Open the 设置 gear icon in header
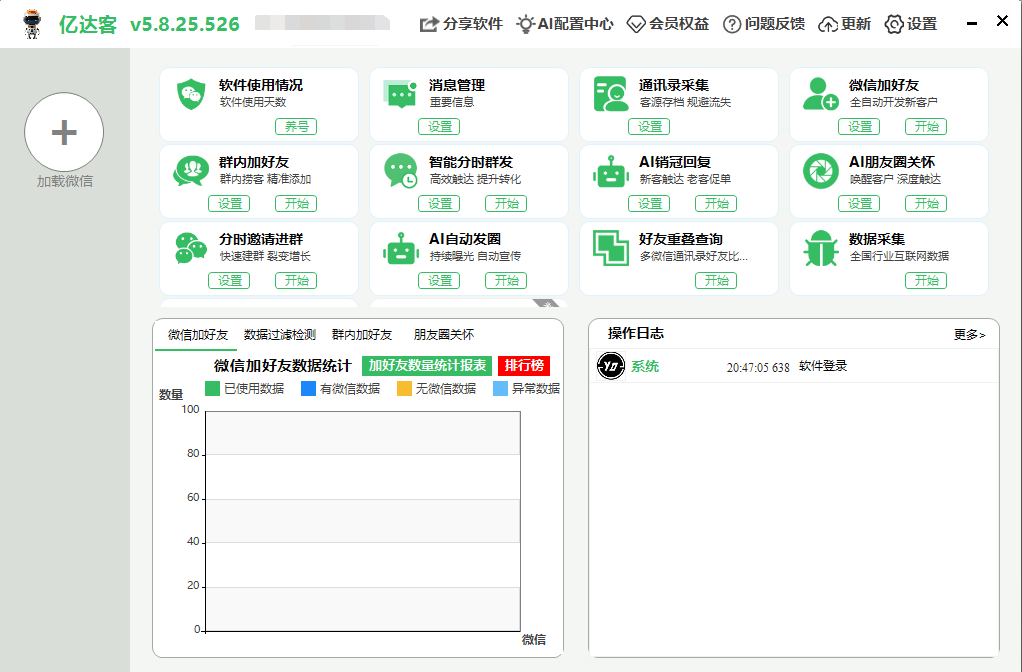The height and width of the screenshot is (672, 1022). click(894, 25)
